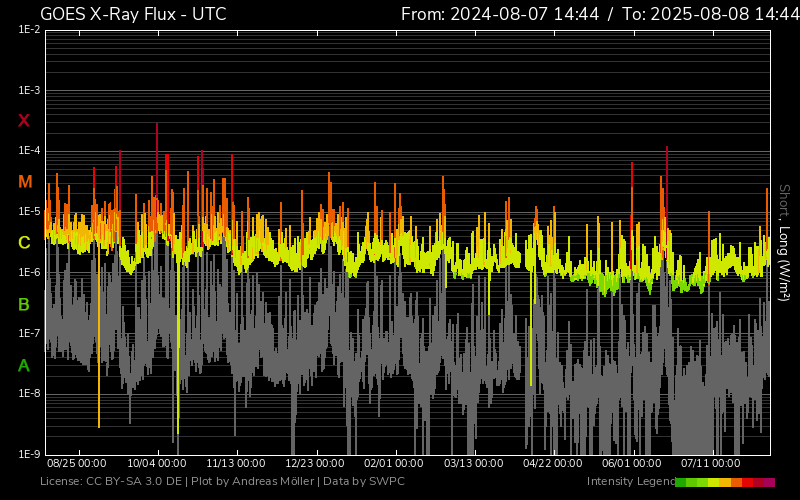Select the 03/13 00:00 time axis label

pos(472,464)
